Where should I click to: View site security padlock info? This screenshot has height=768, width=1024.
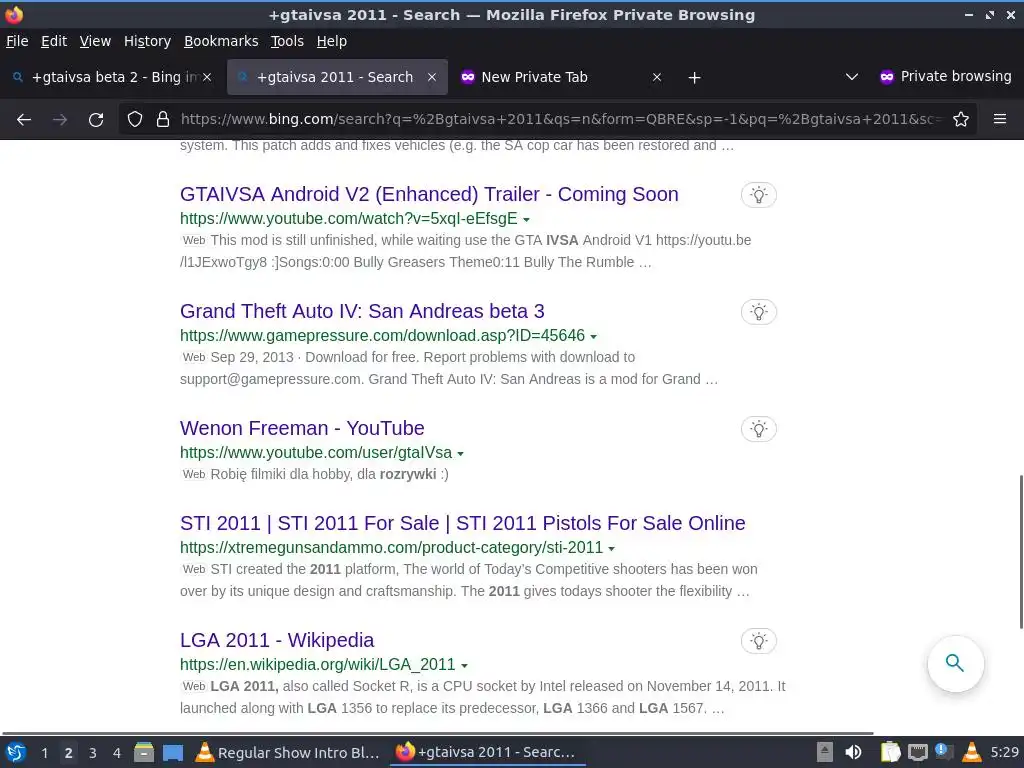(163, 120)
